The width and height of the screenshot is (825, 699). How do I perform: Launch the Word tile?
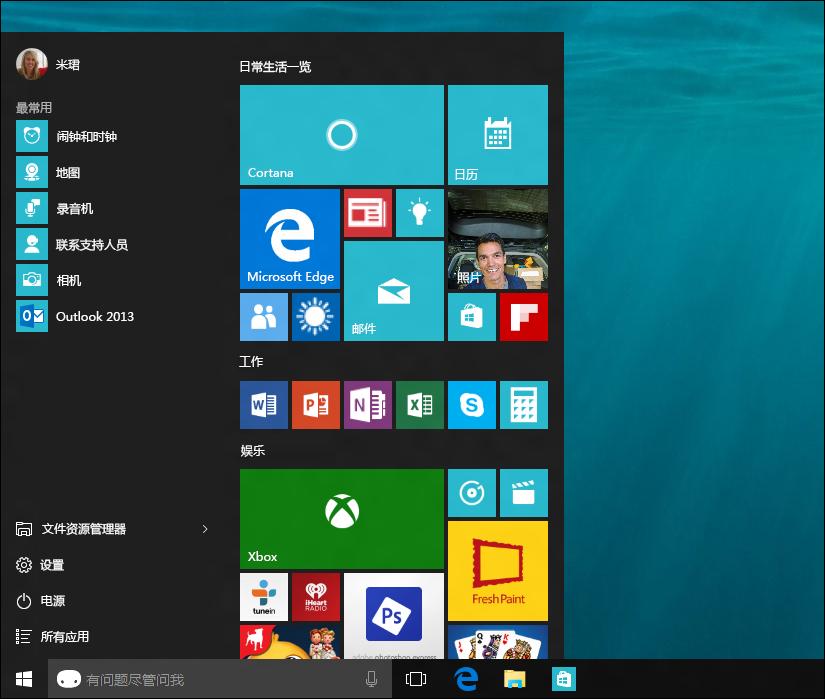[x=264, y=405]
